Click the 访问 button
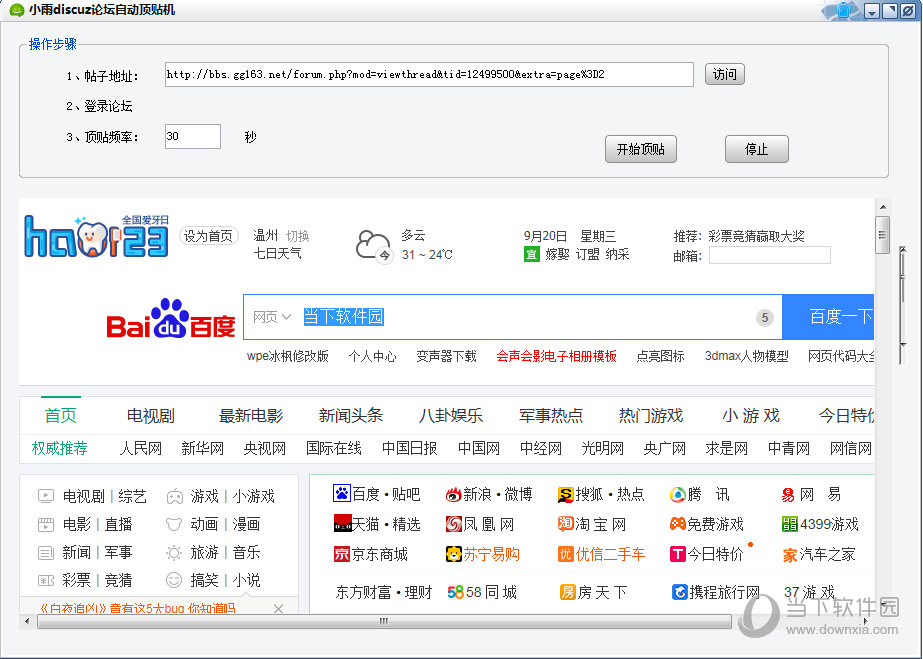This screenshot has height=659, width=923. pos(725,74)
